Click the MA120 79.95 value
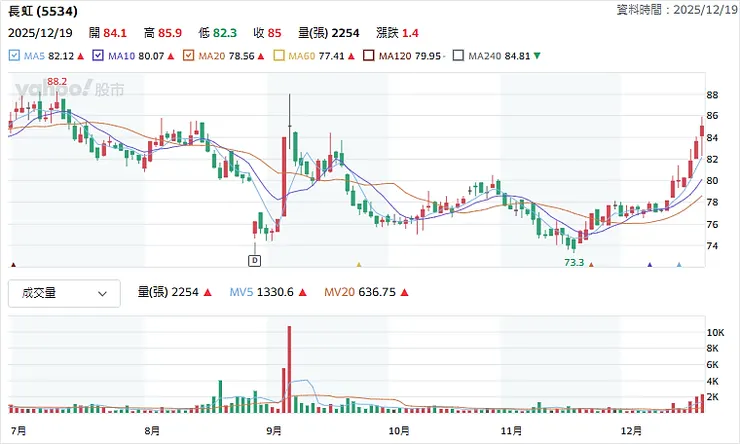The width and height of the screenshot is (740, 444). click(x=428, y=56)
